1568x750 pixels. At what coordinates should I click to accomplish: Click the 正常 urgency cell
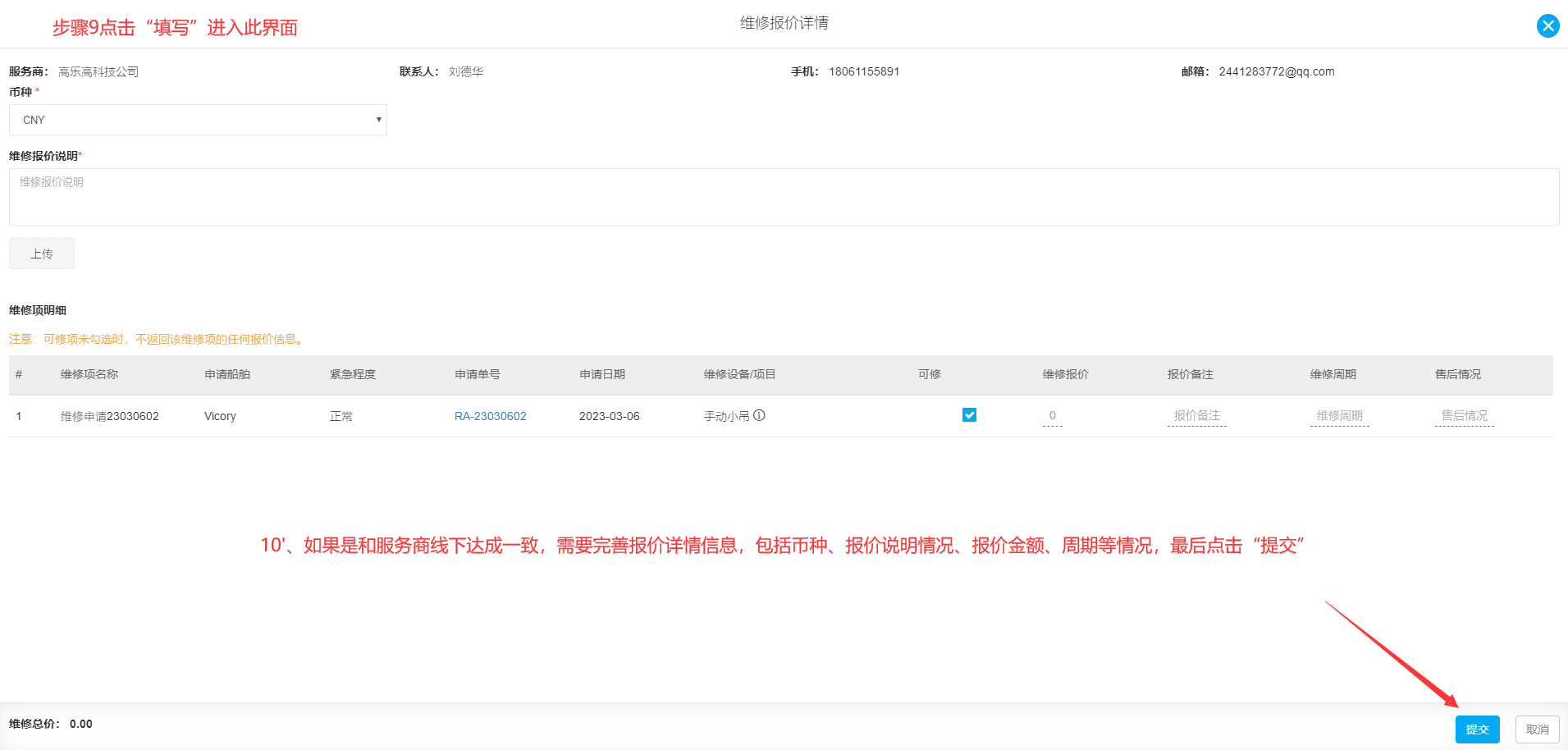[x=341, y=416]
